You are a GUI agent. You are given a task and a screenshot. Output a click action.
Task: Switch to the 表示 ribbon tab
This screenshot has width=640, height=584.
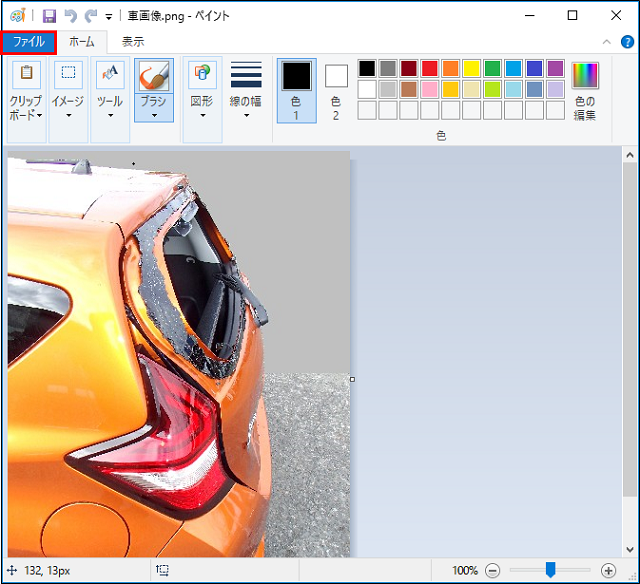point(133,42)
